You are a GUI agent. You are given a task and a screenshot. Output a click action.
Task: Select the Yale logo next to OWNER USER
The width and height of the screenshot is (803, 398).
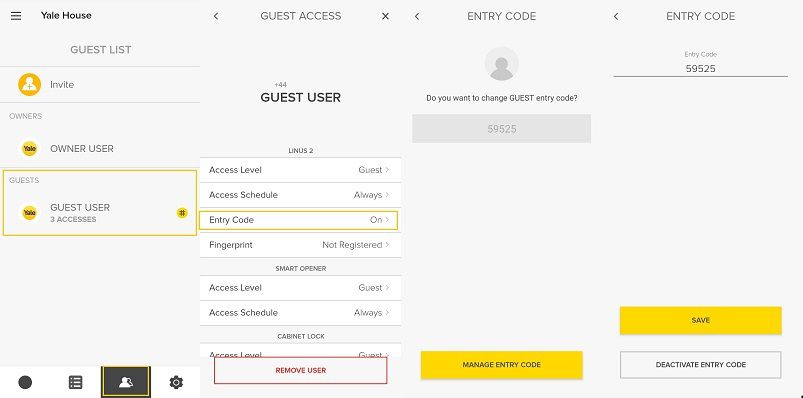tap(30, 149)
